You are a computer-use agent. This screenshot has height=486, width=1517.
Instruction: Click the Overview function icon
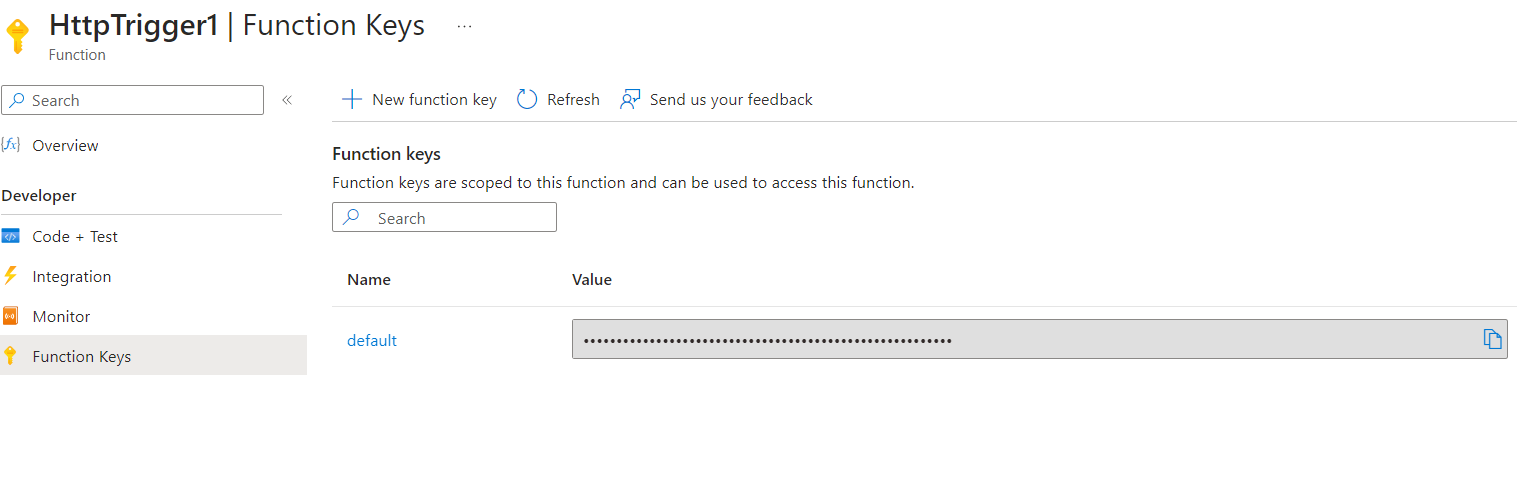(x=10, y=145)
